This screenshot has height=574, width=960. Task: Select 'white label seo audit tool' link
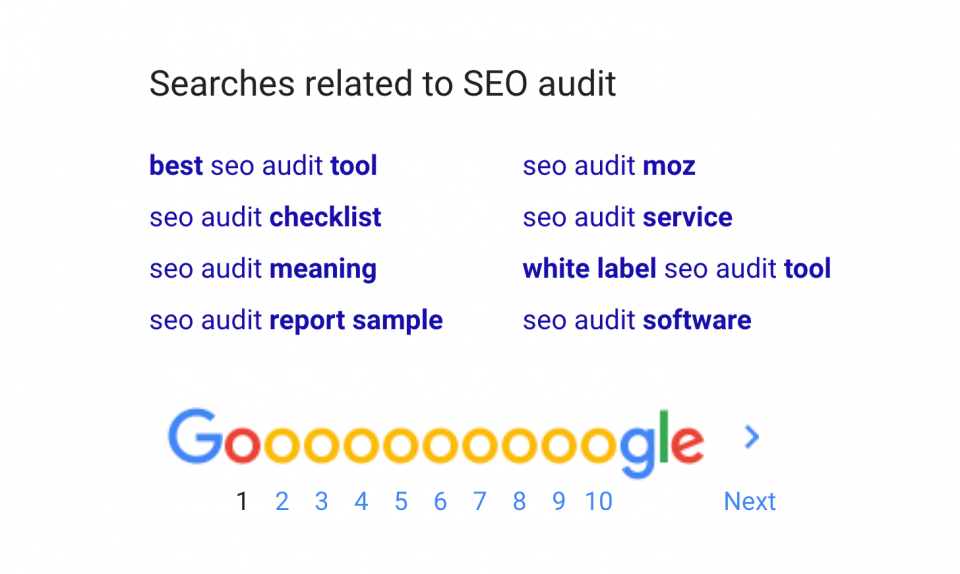676,269
